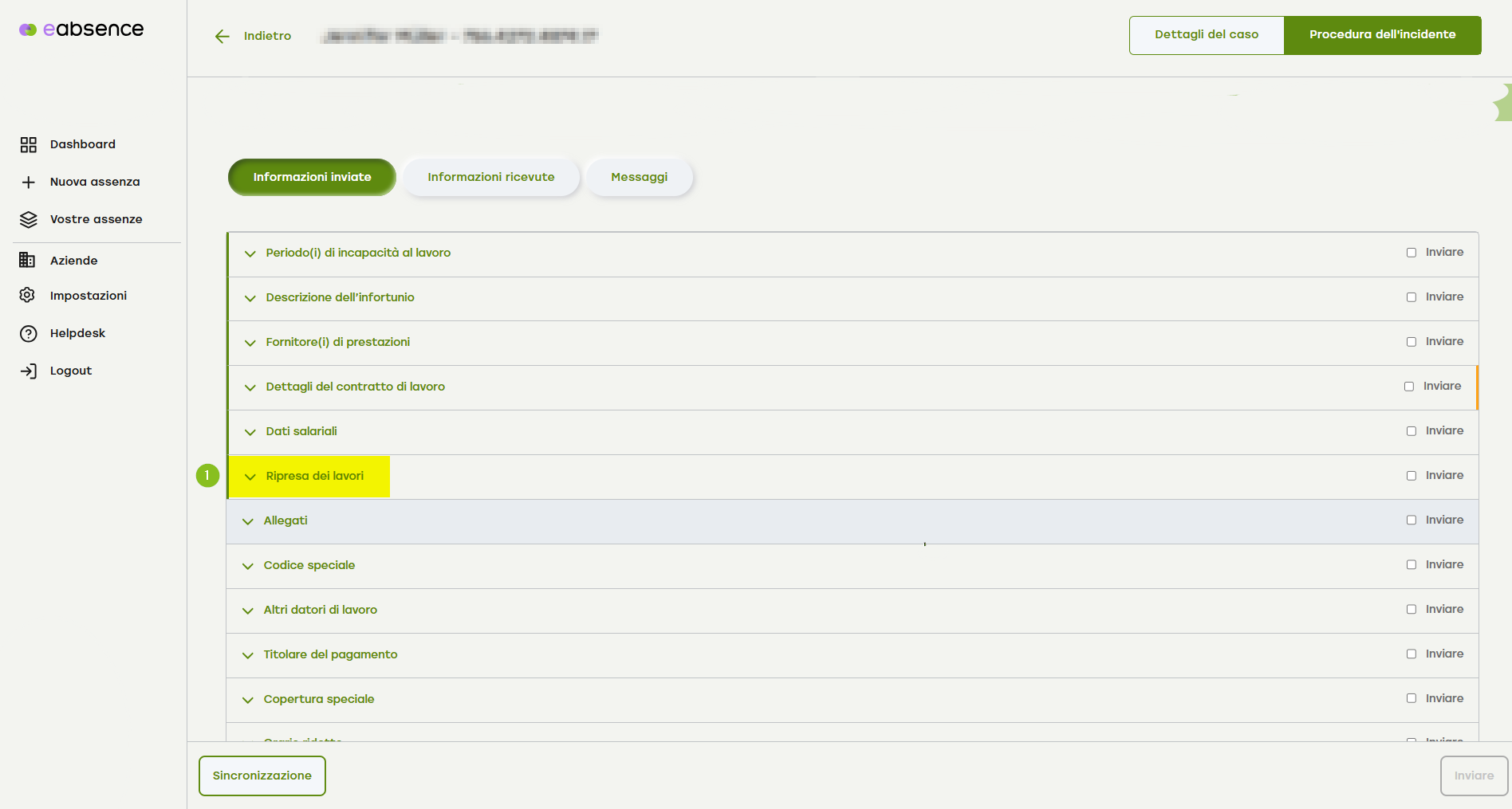
Task: Check Inviare for Descrizione dell'infortunio
Action: pyautogui.click(x=1412, y=297)
